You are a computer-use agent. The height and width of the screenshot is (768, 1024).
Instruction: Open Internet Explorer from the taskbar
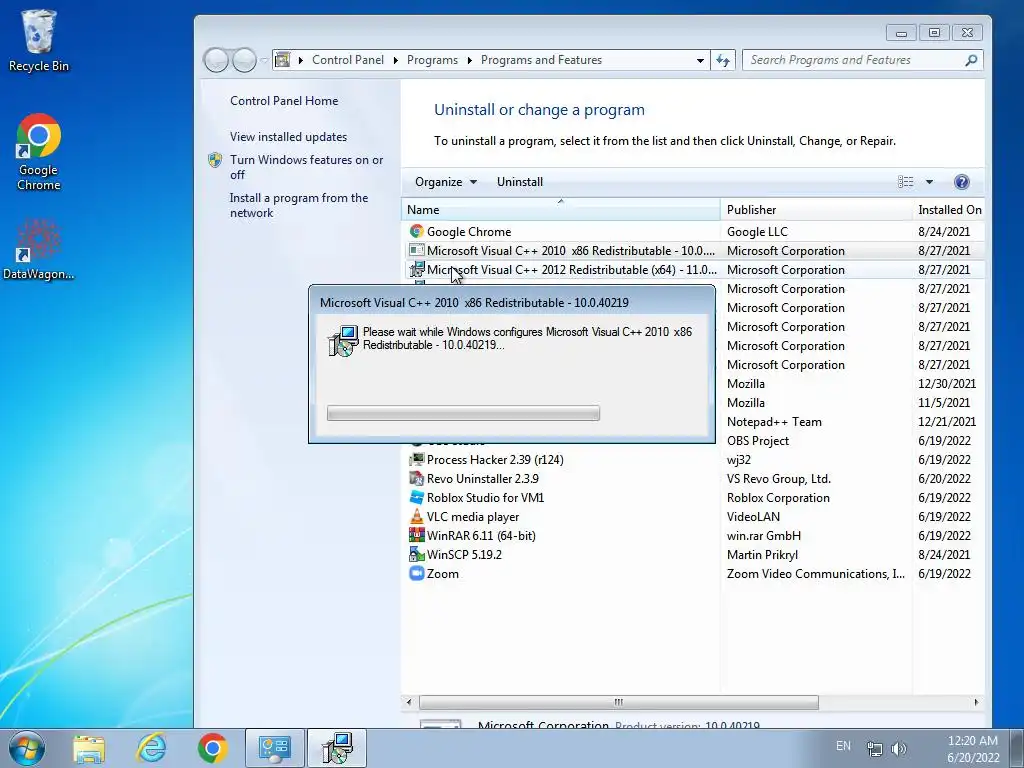point(152,748)
